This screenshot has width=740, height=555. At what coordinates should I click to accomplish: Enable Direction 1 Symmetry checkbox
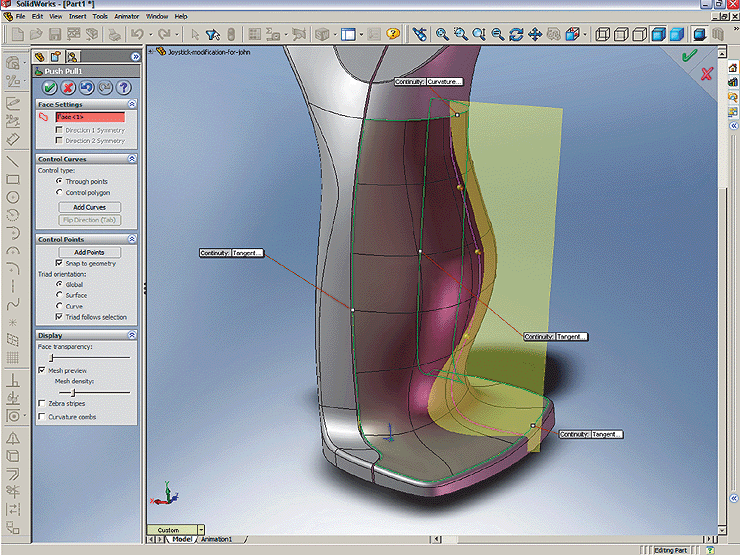[59, 130]
